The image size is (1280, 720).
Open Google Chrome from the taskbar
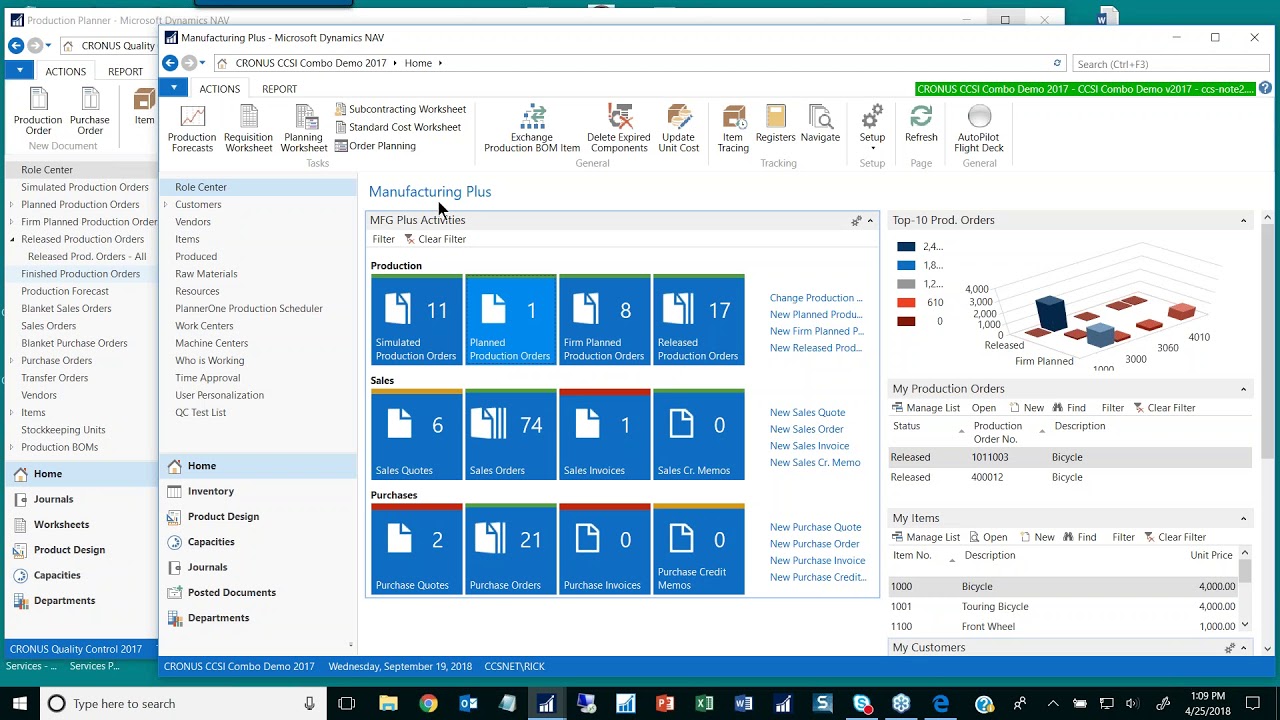click(x=428, y=704)
